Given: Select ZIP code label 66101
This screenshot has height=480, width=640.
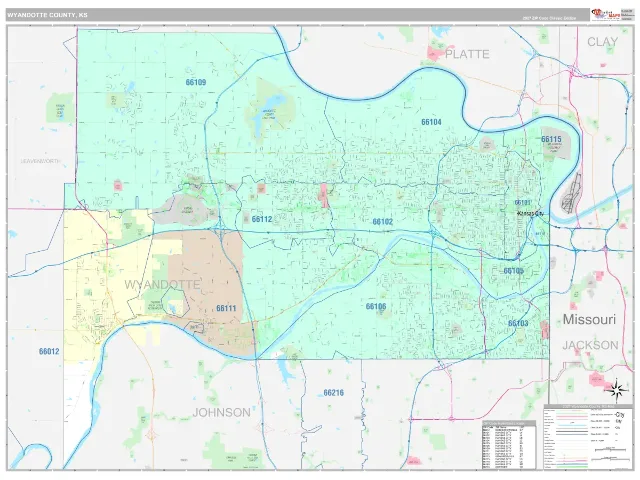Looking at the screenshot, I should 522,202.
